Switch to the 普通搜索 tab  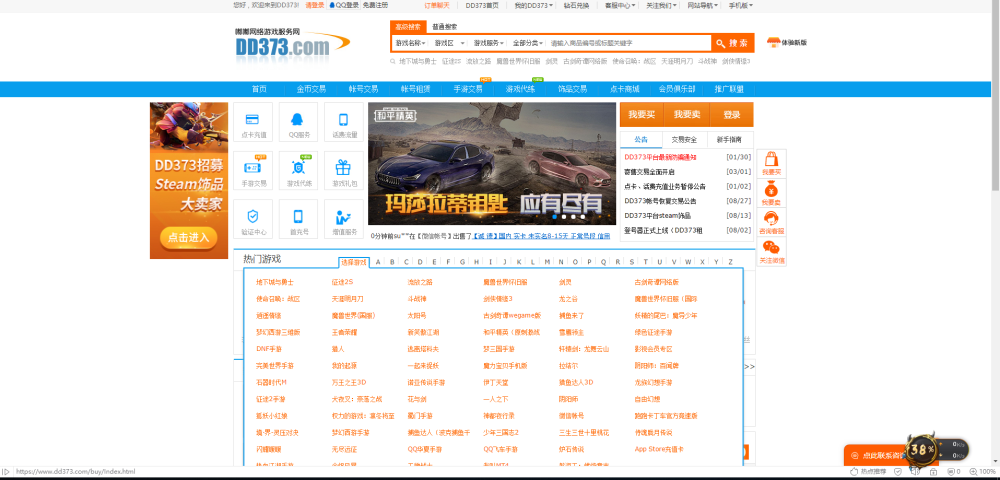click(x=444, y=27)
